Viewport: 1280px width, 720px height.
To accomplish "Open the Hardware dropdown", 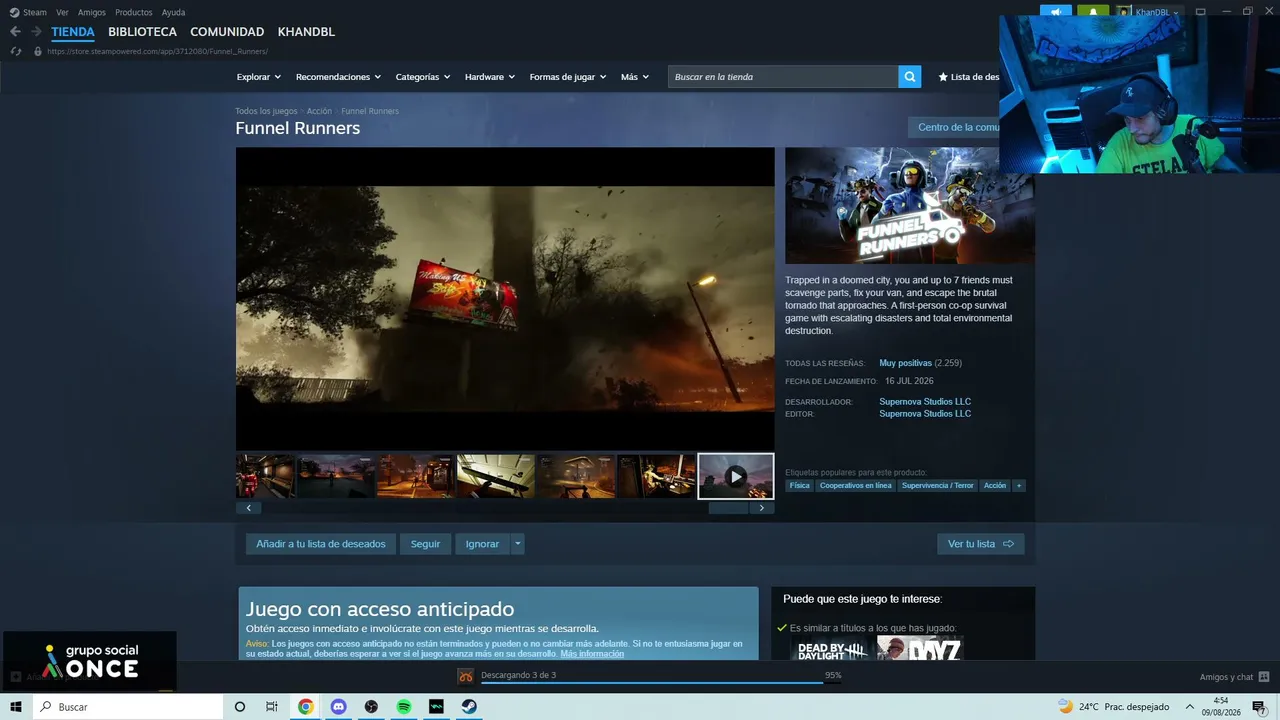I will coord(490,77).
